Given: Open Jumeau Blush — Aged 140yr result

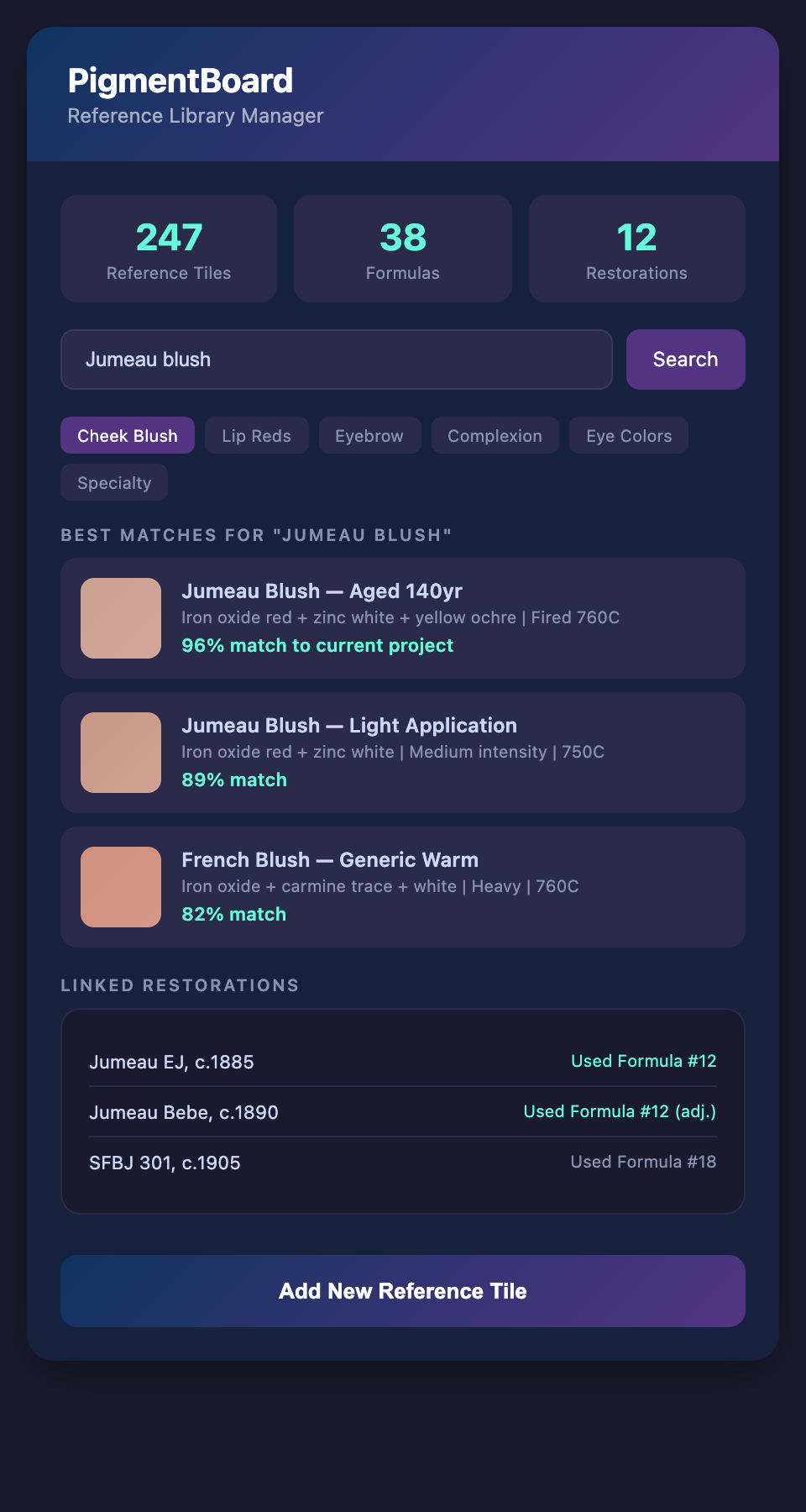Looking at the screenshot, I should click(x=322, y=591).
